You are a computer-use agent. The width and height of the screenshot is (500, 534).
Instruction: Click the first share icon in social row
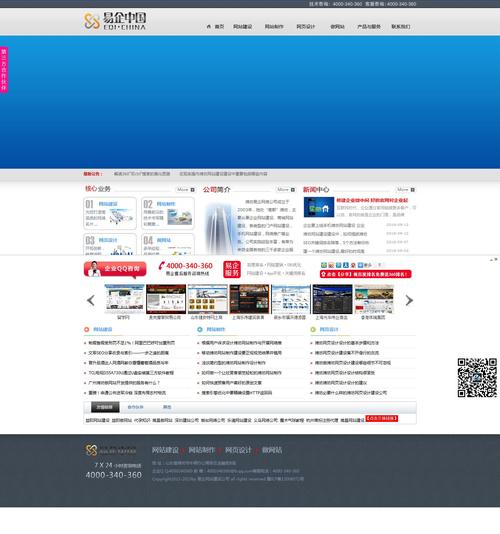(x=324, y=265)
